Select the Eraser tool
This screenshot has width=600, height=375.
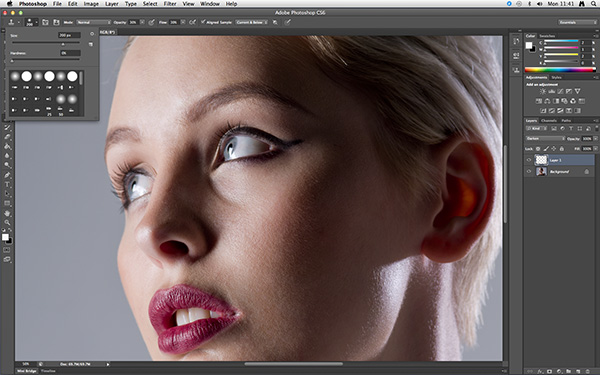click(7, 137)
